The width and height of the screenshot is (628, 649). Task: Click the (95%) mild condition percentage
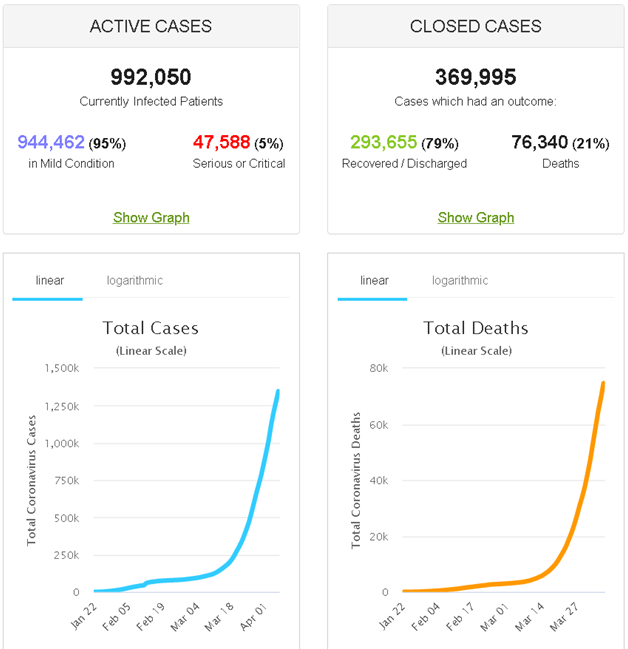pos(107,144)
